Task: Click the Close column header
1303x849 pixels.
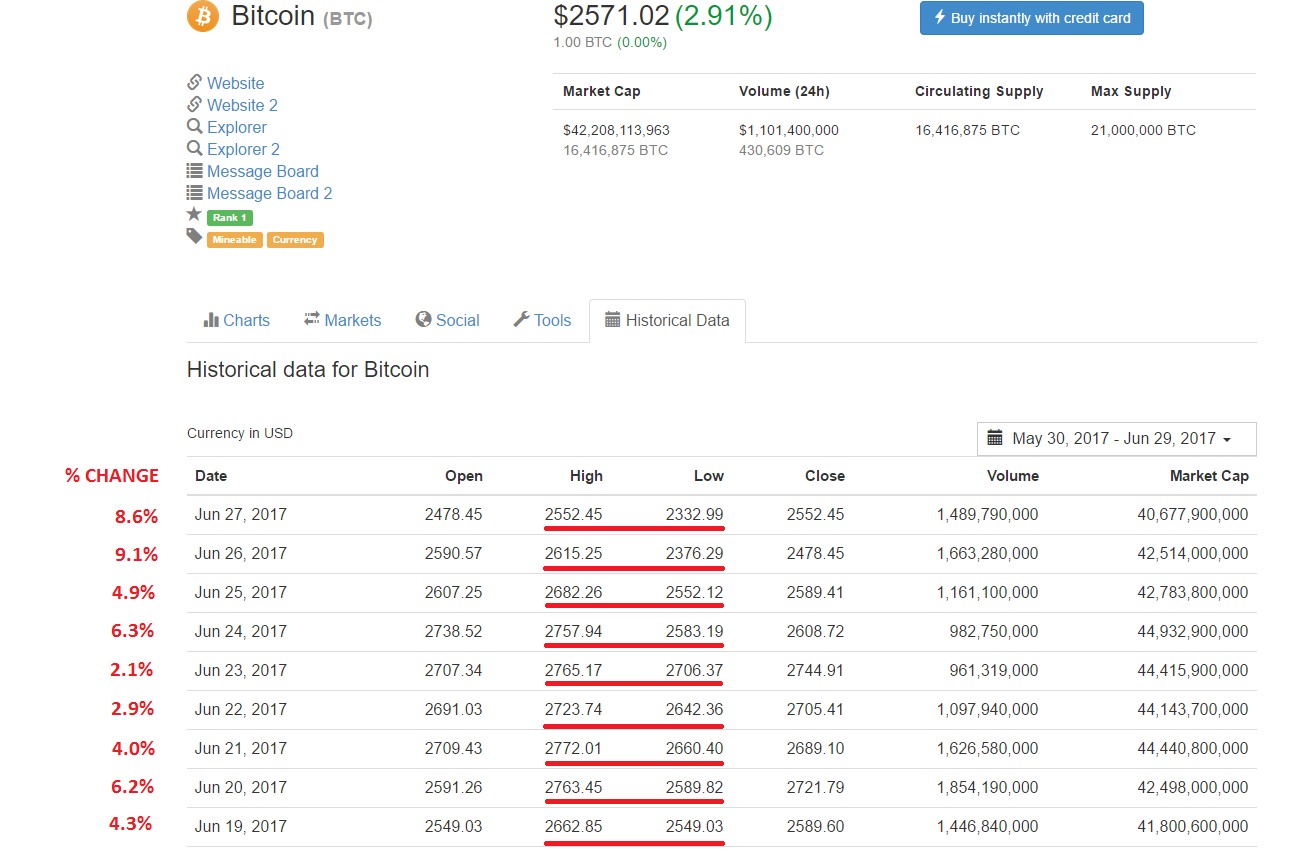Action: (825, 476)
